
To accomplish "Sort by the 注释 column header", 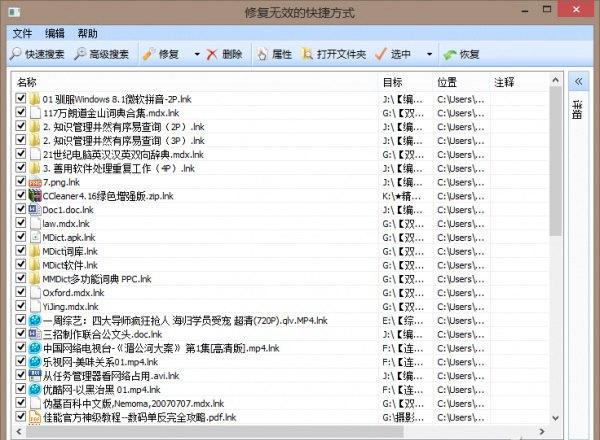I will coord(519,82).
